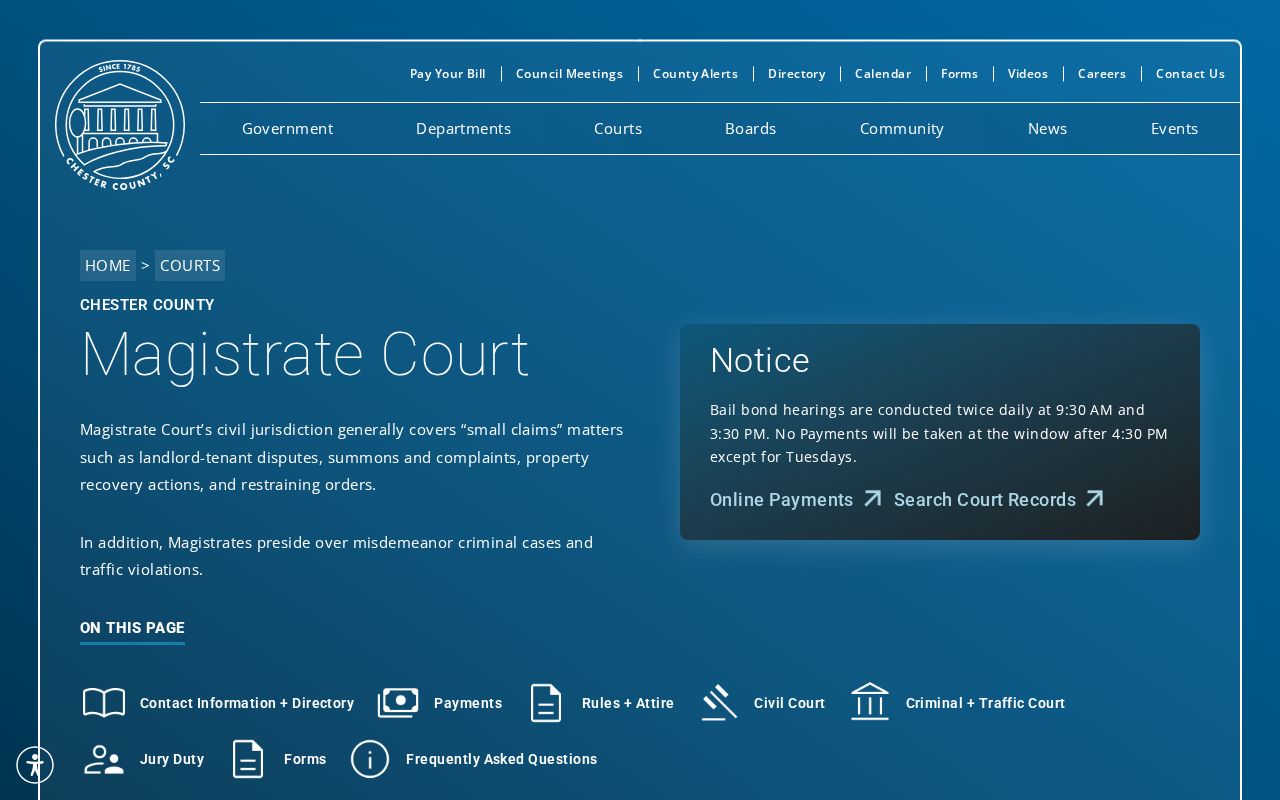Jump to Frequently Asked Questions section
This screenshot has height=800, width=1280.
click(502, 759)
